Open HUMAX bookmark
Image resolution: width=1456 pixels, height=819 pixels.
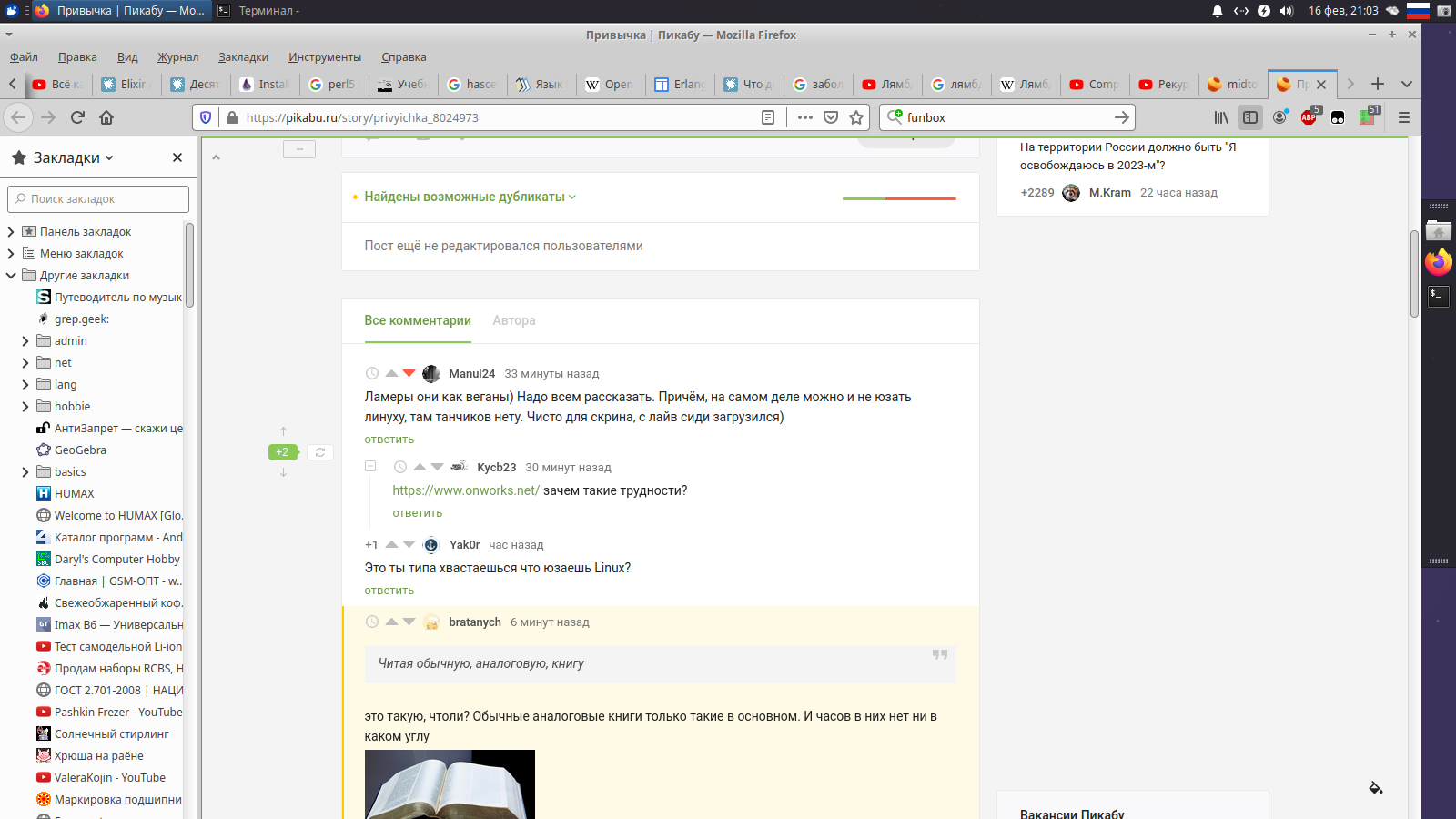[x=74, y=494]
